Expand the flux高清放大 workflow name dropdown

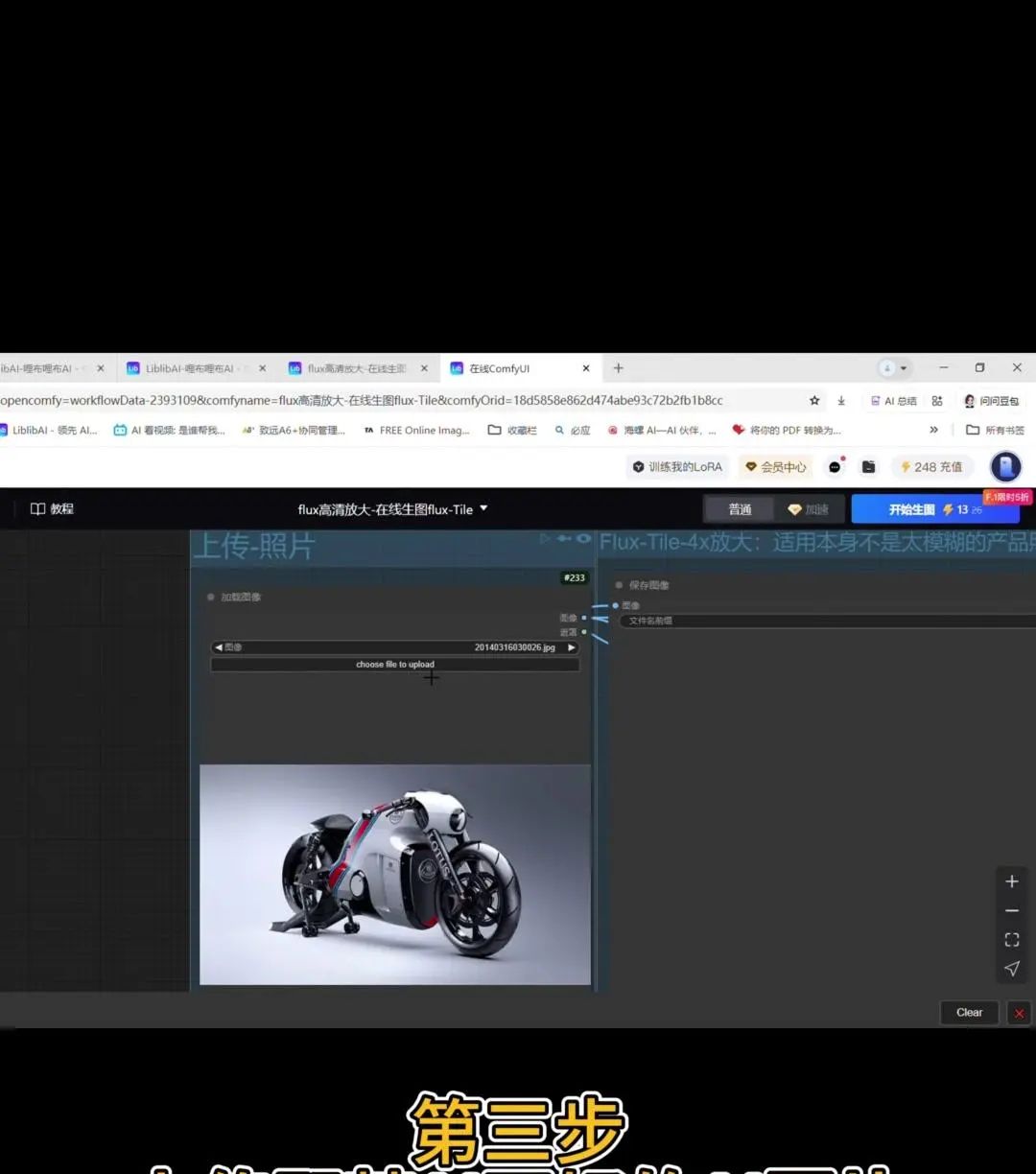483,508
